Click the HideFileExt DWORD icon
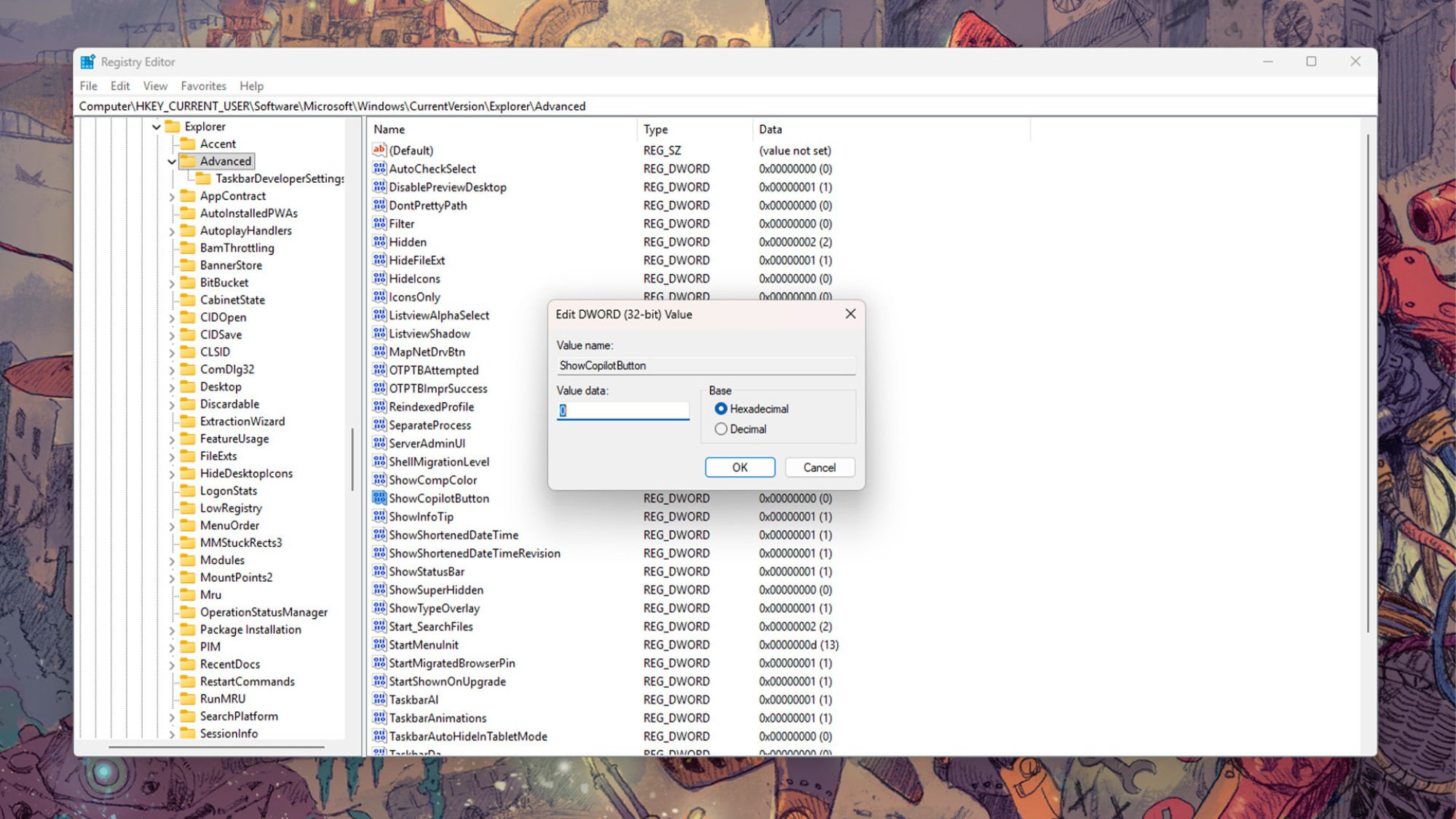The width and height of the screenshot is (1456, 819). [379, 260]
